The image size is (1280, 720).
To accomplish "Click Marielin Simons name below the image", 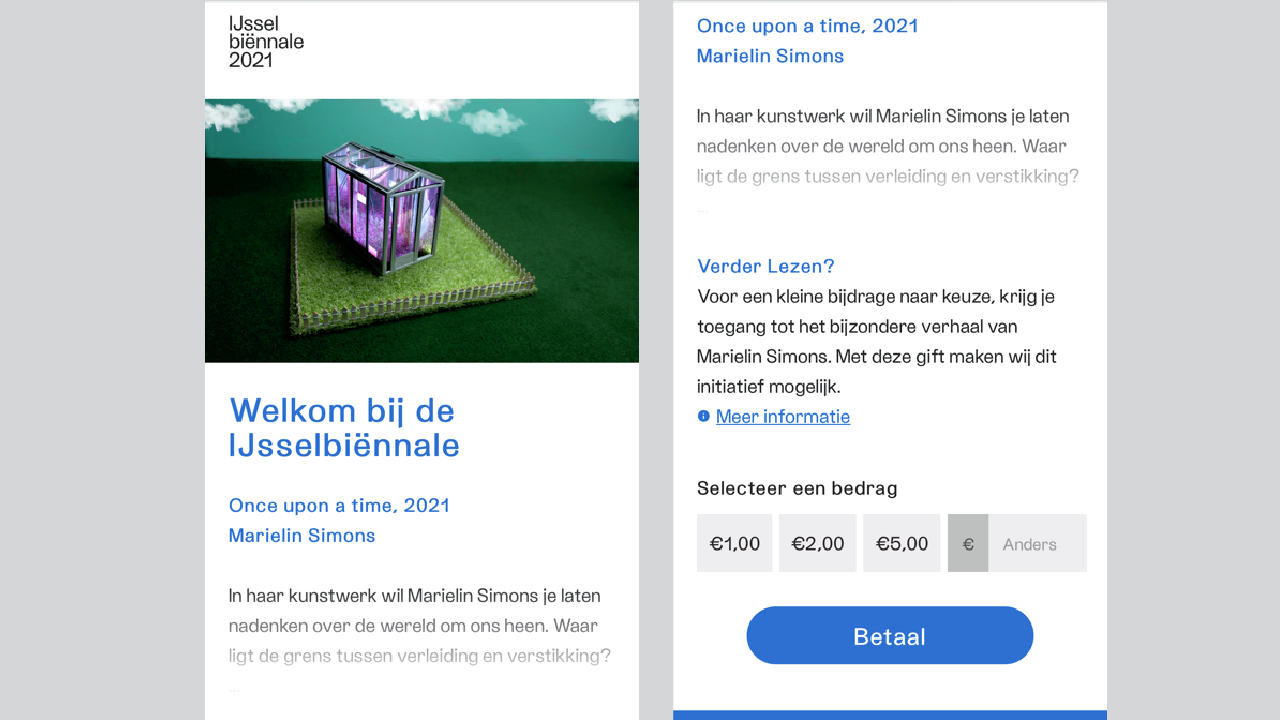I will [302, 535].
